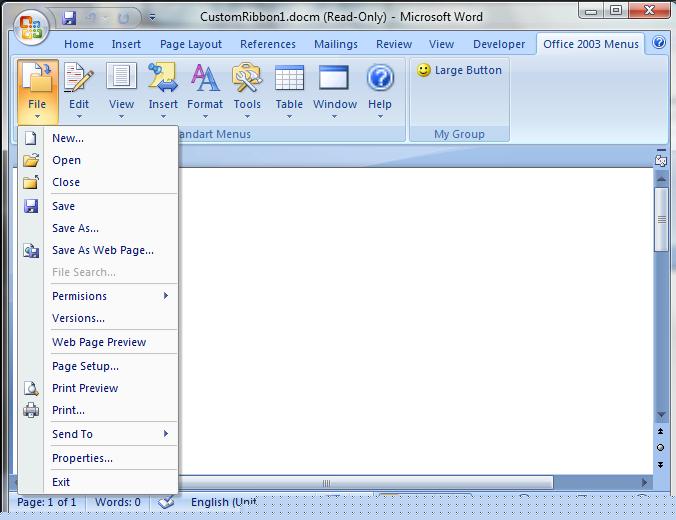Click the magnifier icon beside Print Preview
Screen dimensions: 676x520
pyautogui.click(x=31, y=388)
